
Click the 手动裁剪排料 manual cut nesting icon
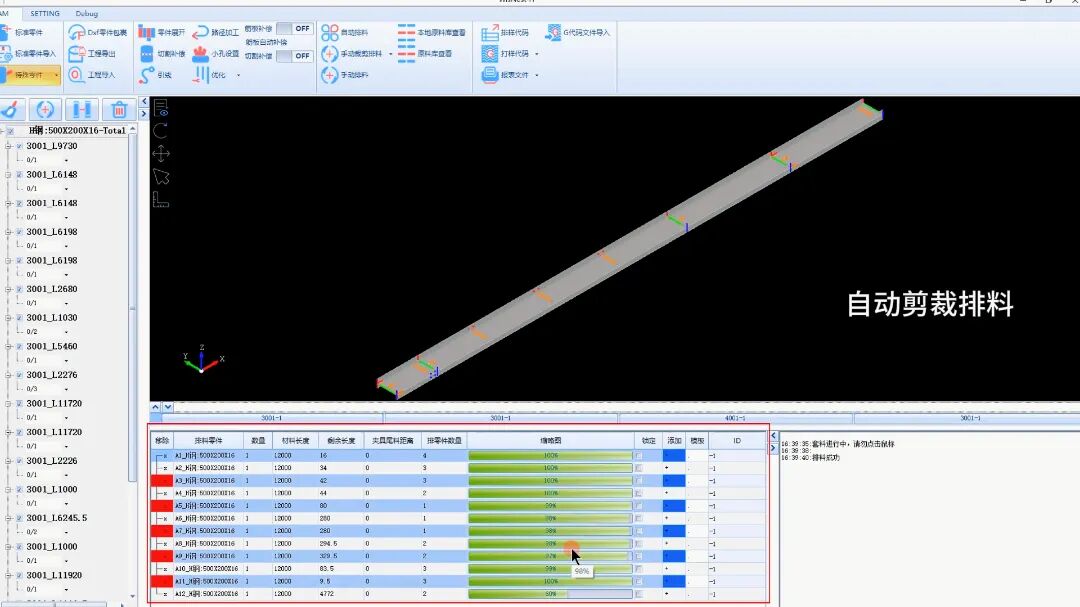tap(330, 53)
